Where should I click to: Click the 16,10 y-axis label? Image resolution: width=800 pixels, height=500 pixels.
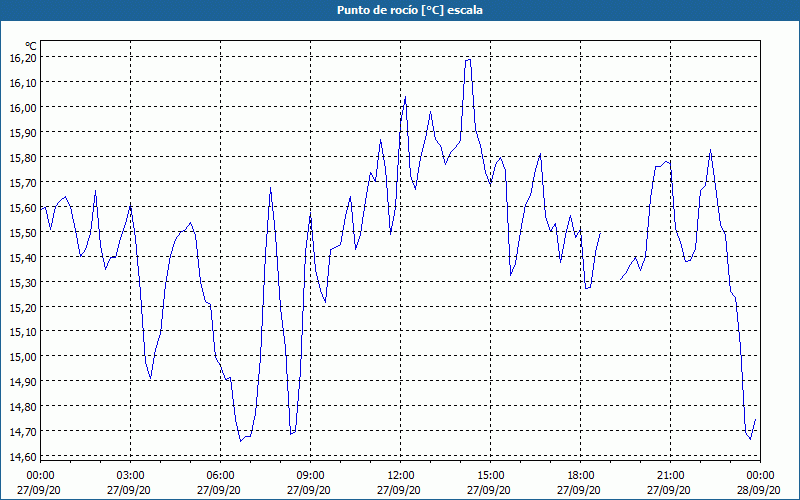coord(23,83)
